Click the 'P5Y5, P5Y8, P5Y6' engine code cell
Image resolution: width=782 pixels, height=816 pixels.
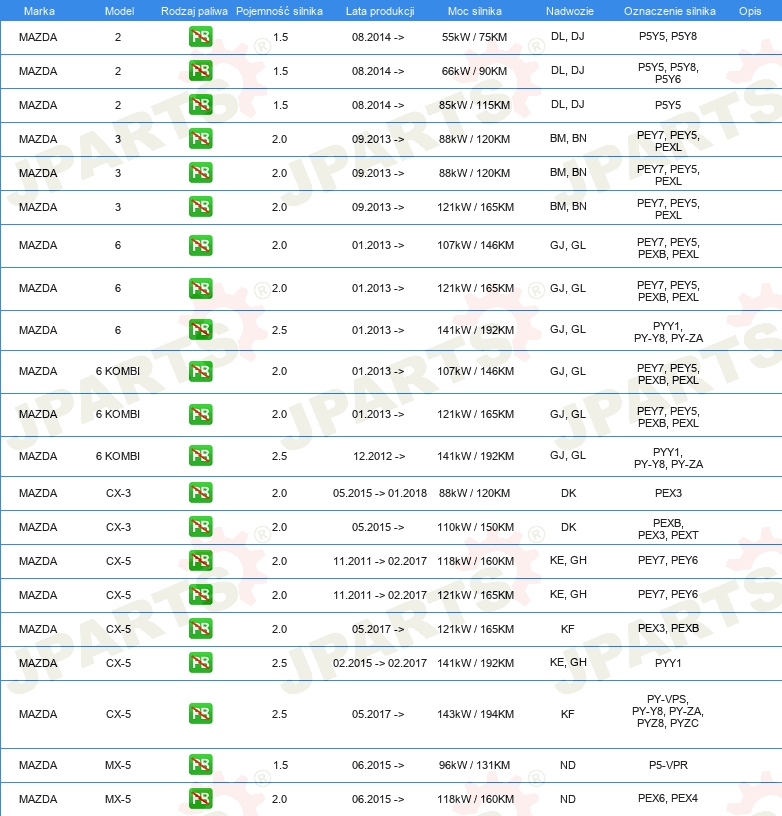pos(668,73)
